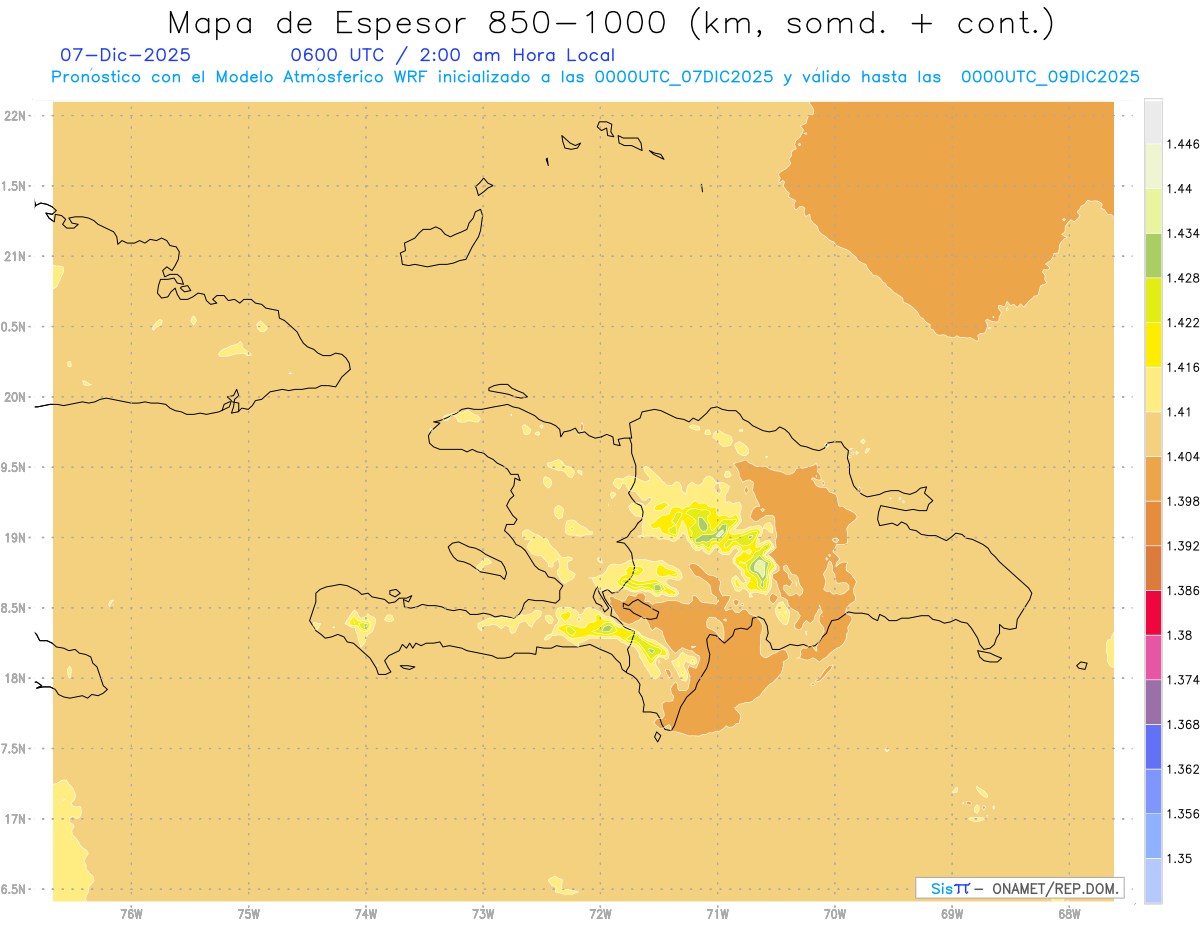Click the legend value '1.368'
Viewport: 1200px width, 927px height.
coord(1184,724)
